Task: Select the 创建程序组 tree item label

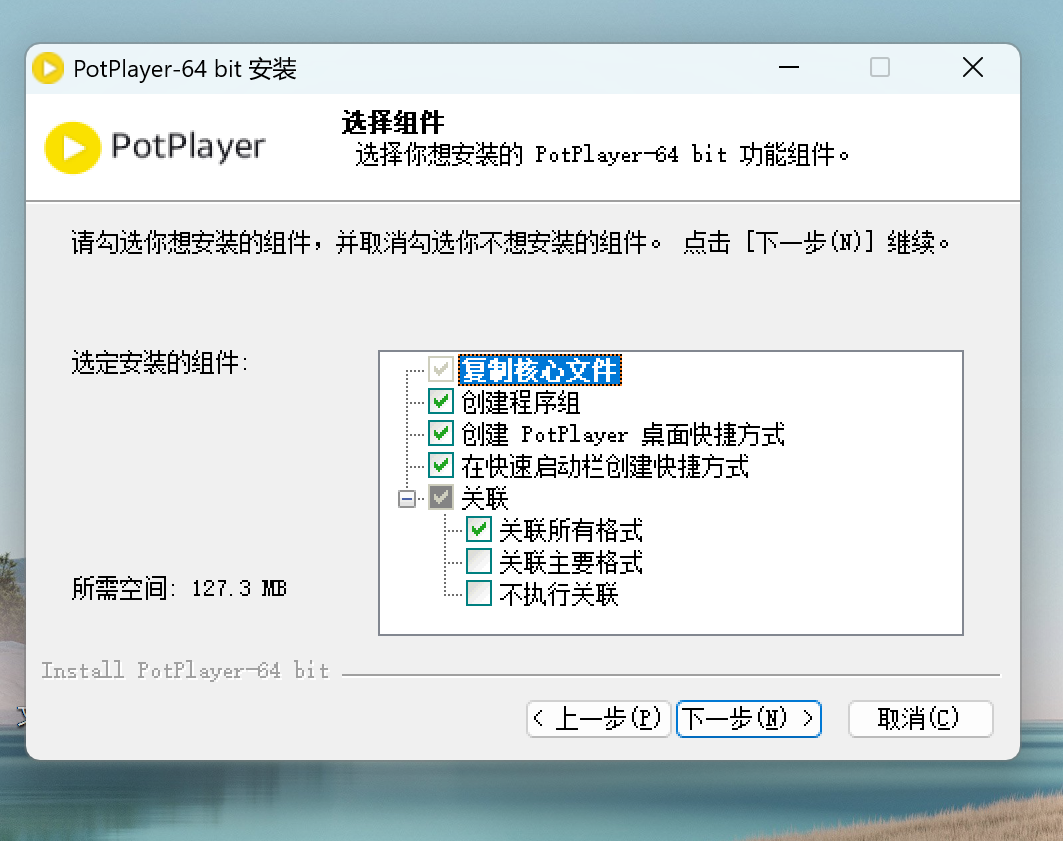Action: (x=521, y=403)
